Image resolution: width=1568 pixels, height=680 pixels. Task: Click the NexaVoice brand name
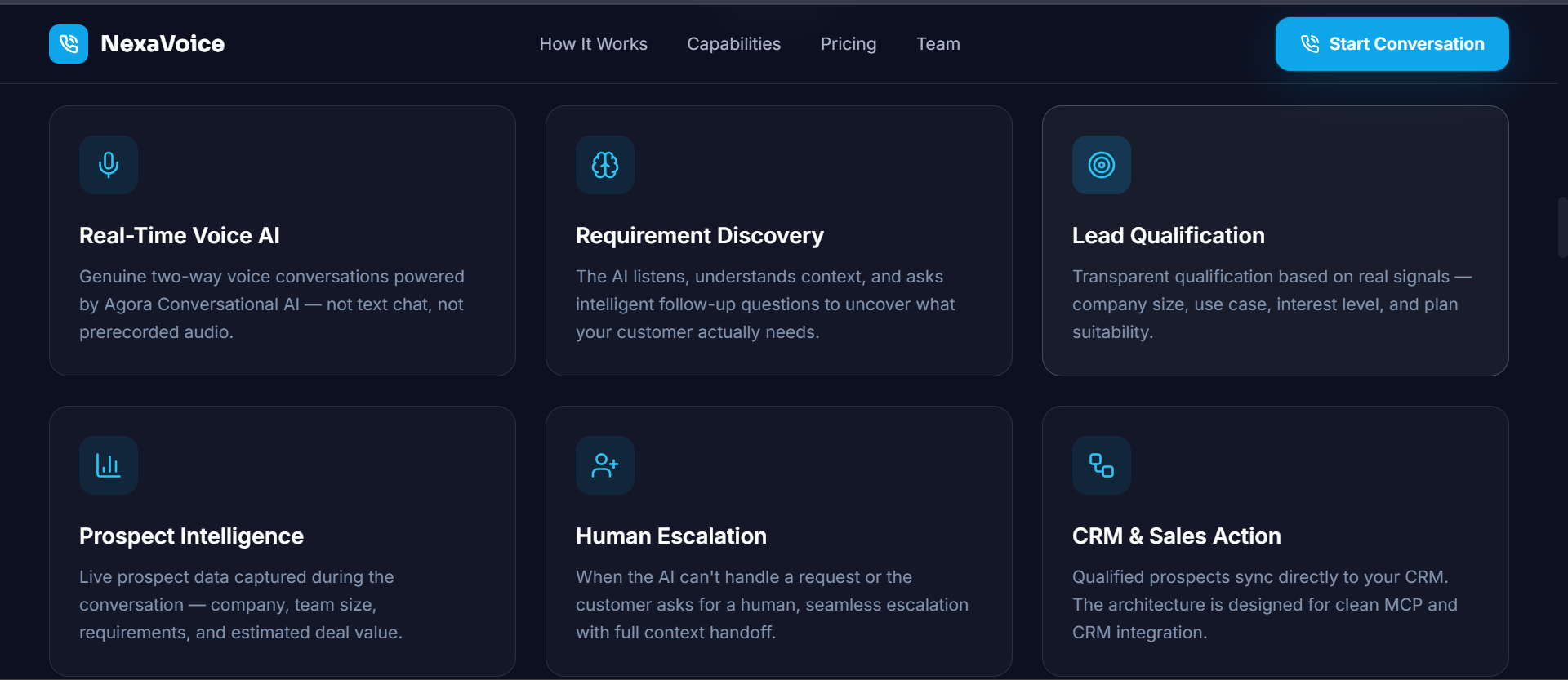[163, 44]
